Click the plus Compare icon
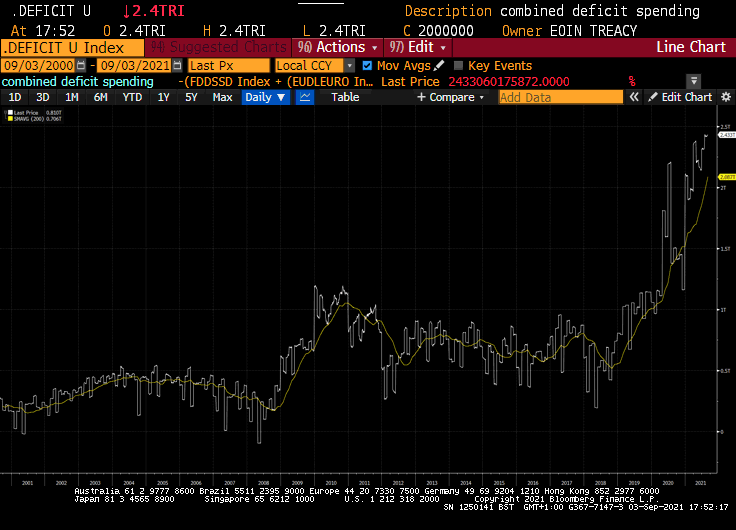 tap(421, 97)
